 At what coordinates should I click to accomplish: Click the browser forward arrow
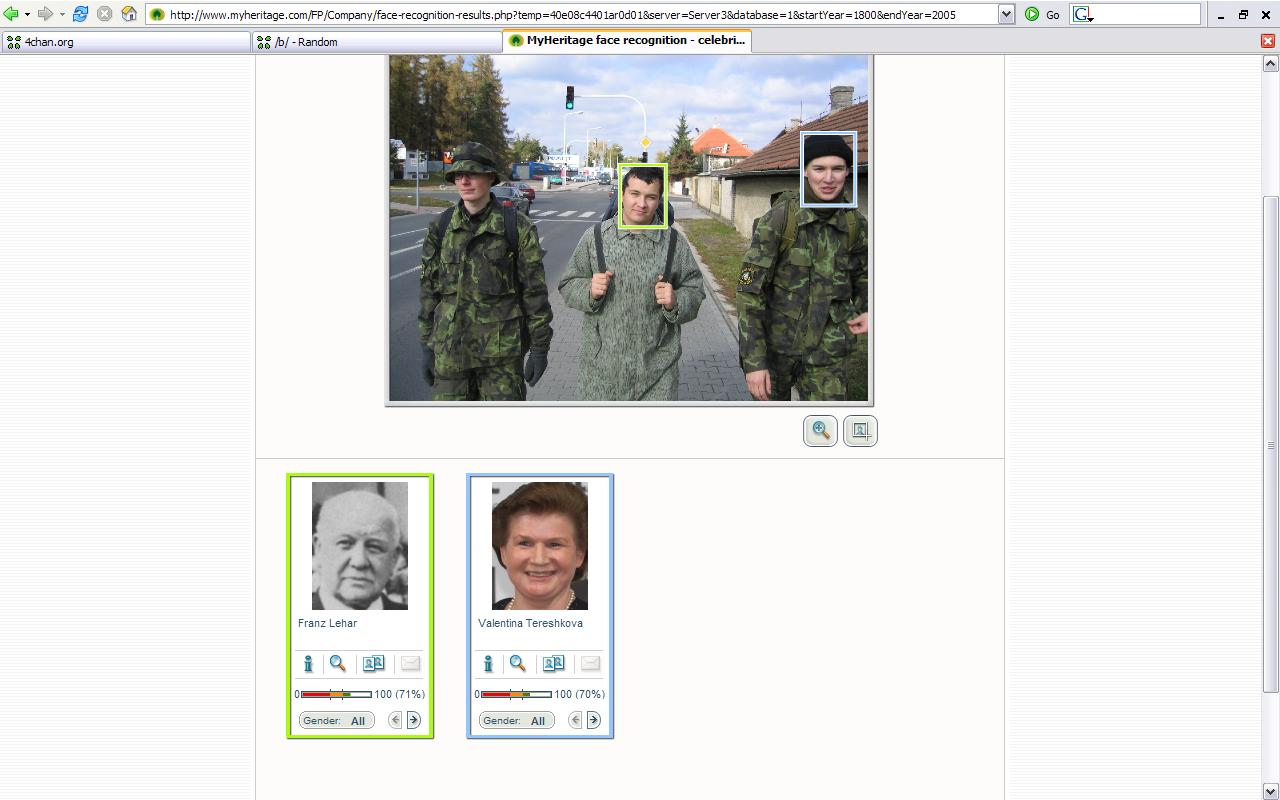pyautogui.click(x=45, y=14)
